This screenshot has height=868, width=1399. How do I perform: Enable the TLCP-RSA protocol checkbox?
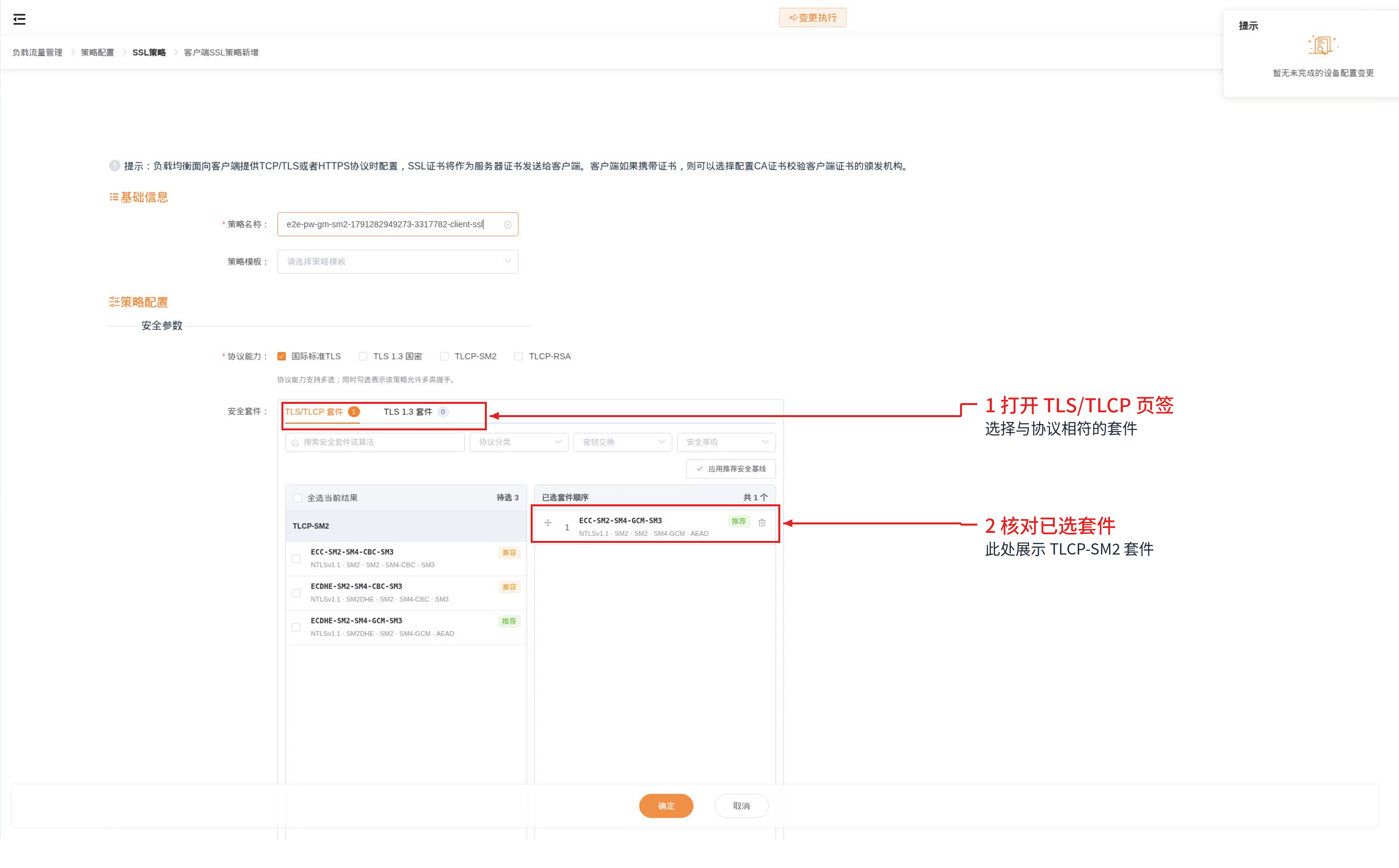(519, 356)
